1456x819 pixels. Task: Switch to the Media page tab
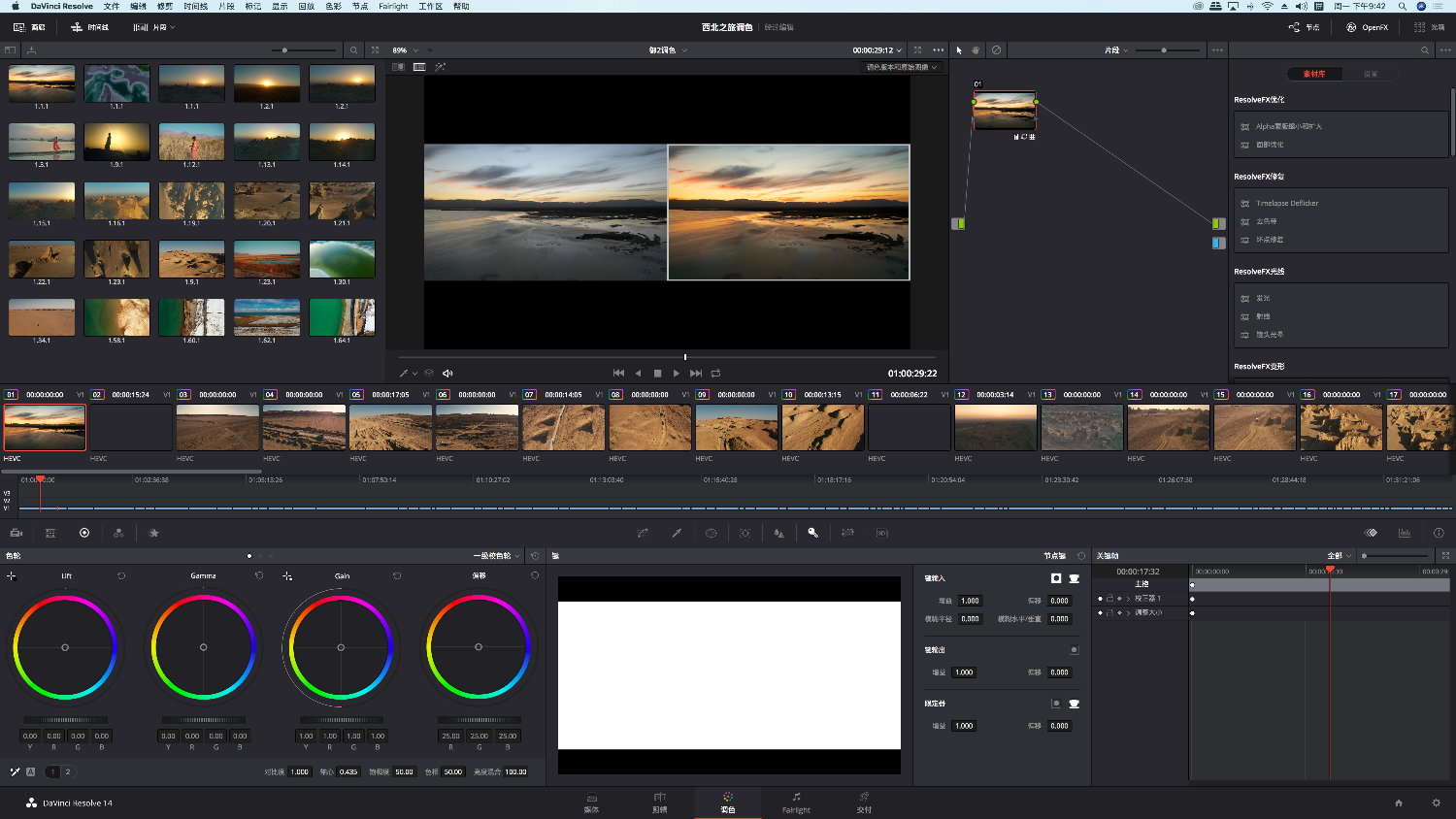coord(591,803)
